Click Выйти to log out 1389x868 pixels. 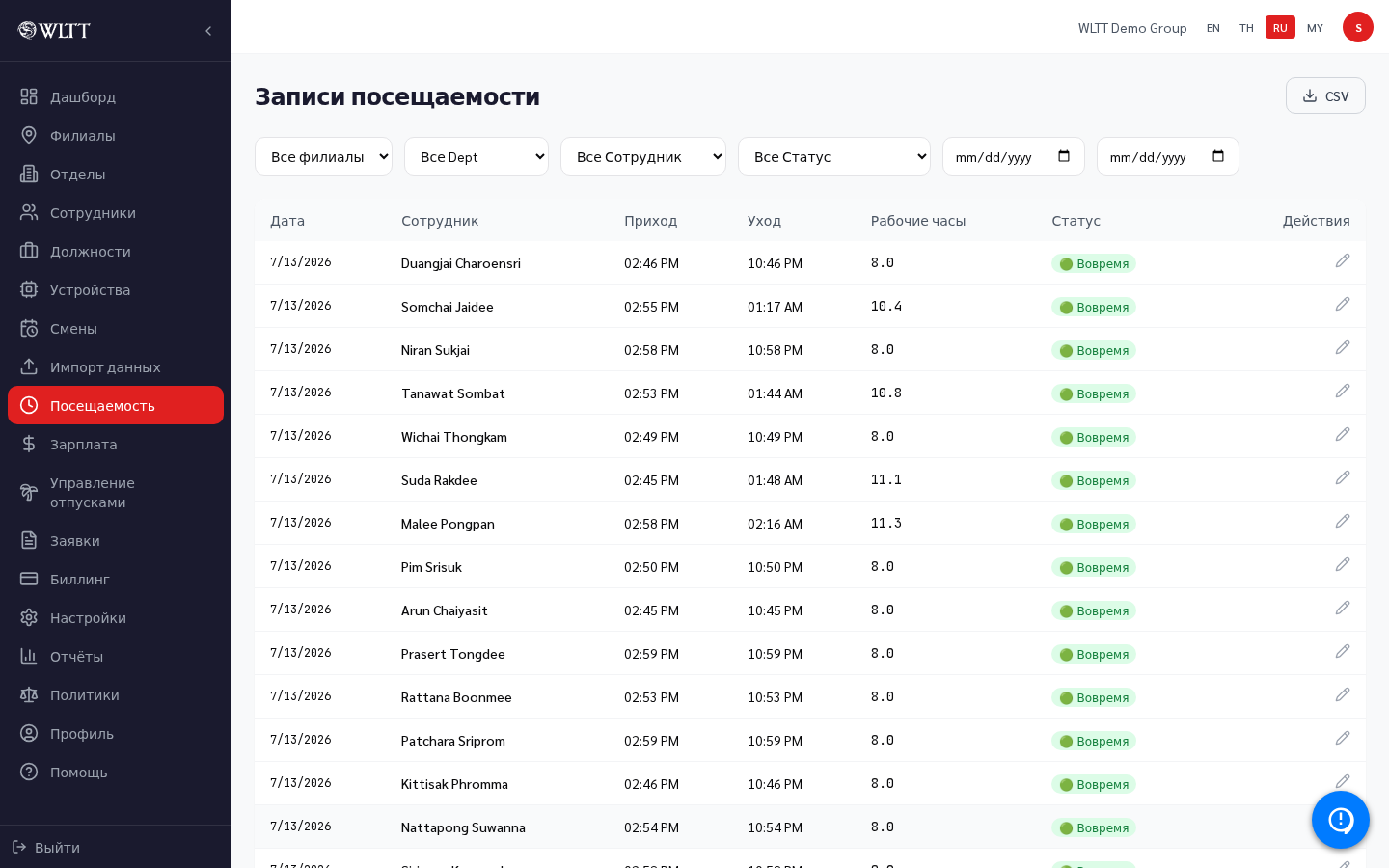46,847
